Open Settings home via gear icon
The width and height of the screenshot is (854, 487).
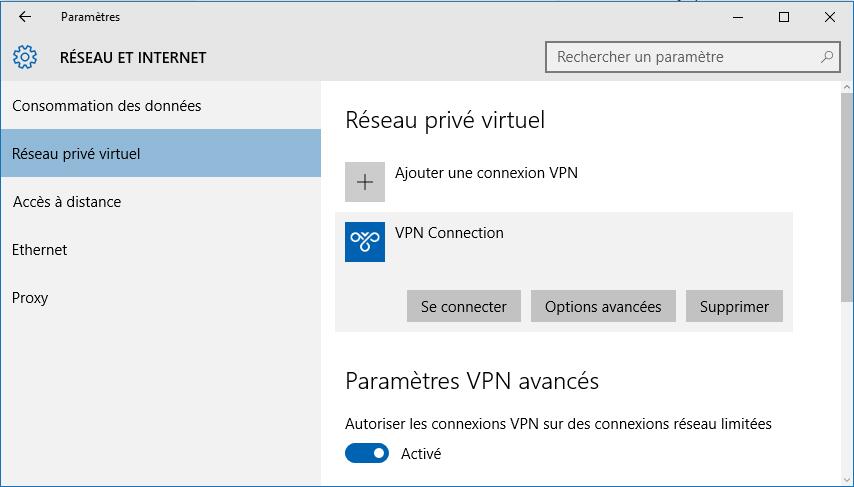[25, 57]
